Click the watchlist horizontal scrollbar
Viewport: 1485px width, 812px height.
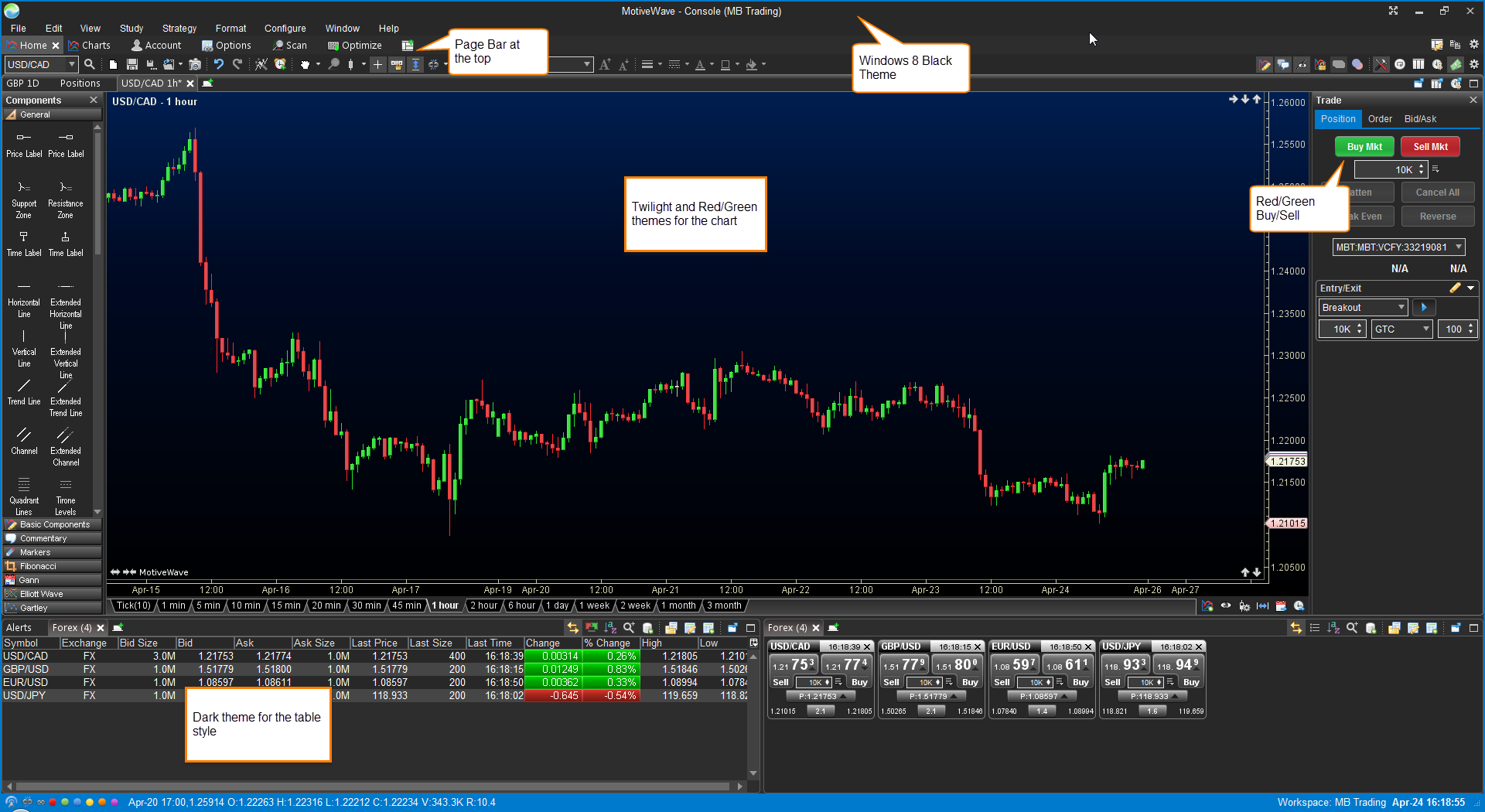374,786
